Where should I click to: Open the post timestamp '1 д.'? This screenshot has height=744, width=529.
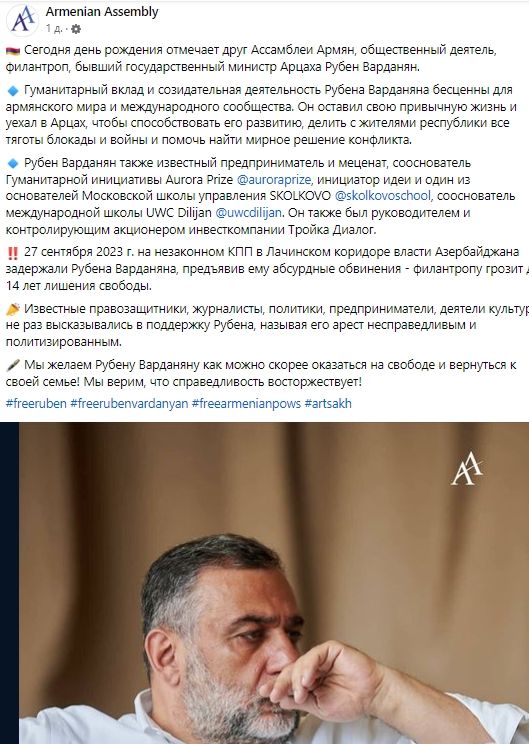[54, 29]
